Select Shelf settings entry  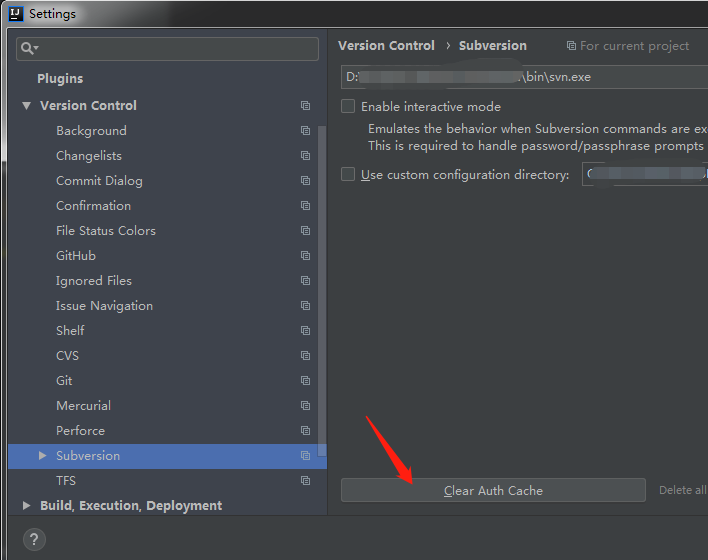click(x=70, y=331)
